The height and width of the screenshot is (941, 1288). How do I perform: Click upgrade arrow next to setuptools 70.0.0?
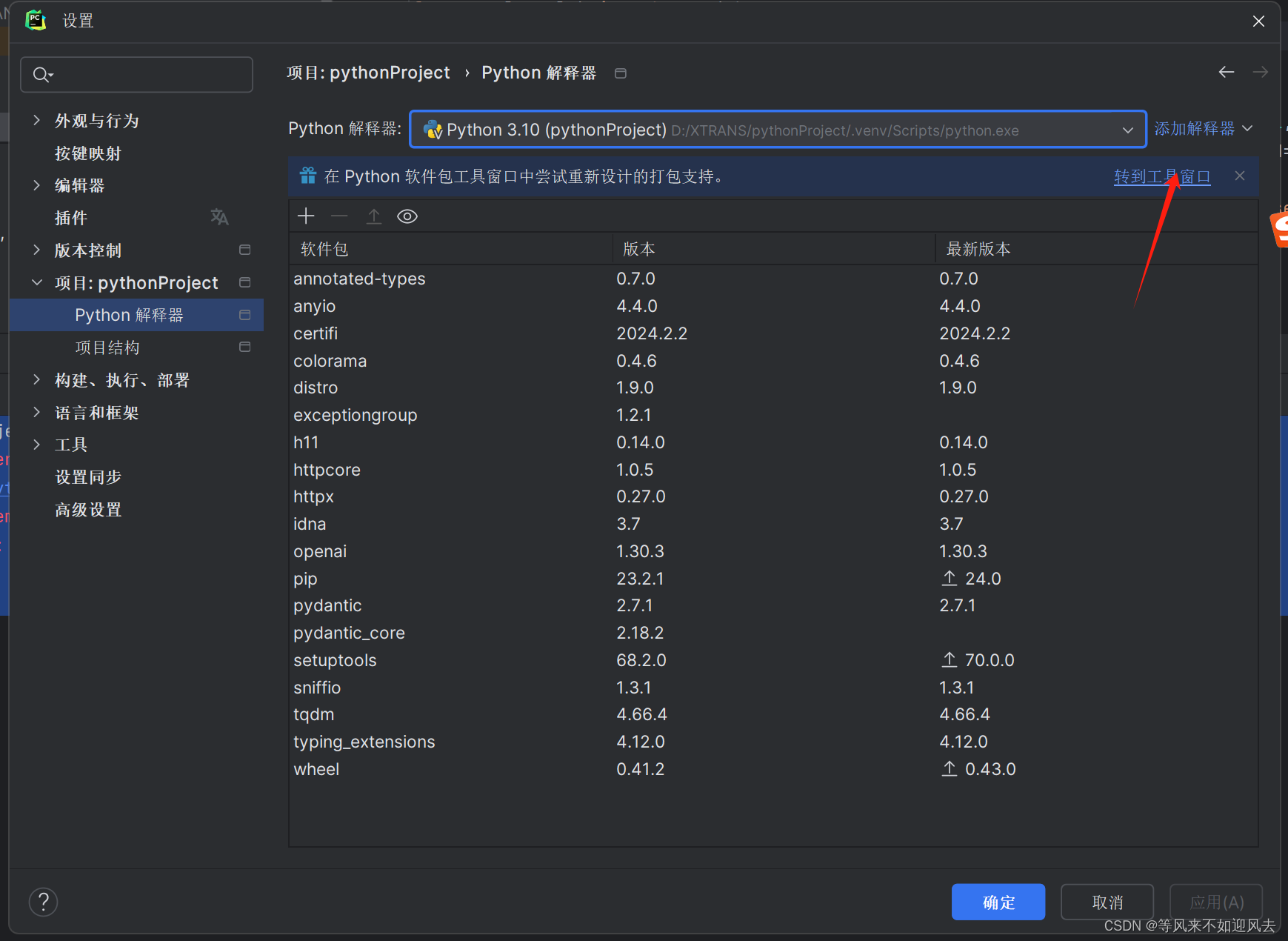[950, 659]
